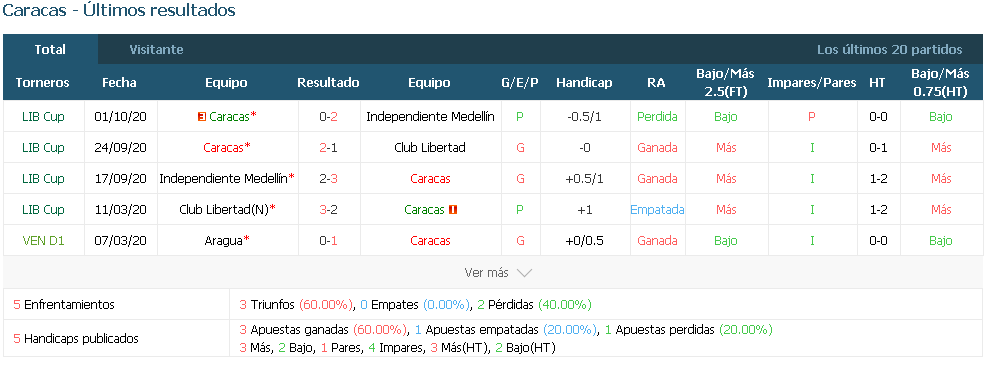This screenshot has height=365, width=993.
Task: Click LIB Cup tournament in first row
Action: (43, 117)
